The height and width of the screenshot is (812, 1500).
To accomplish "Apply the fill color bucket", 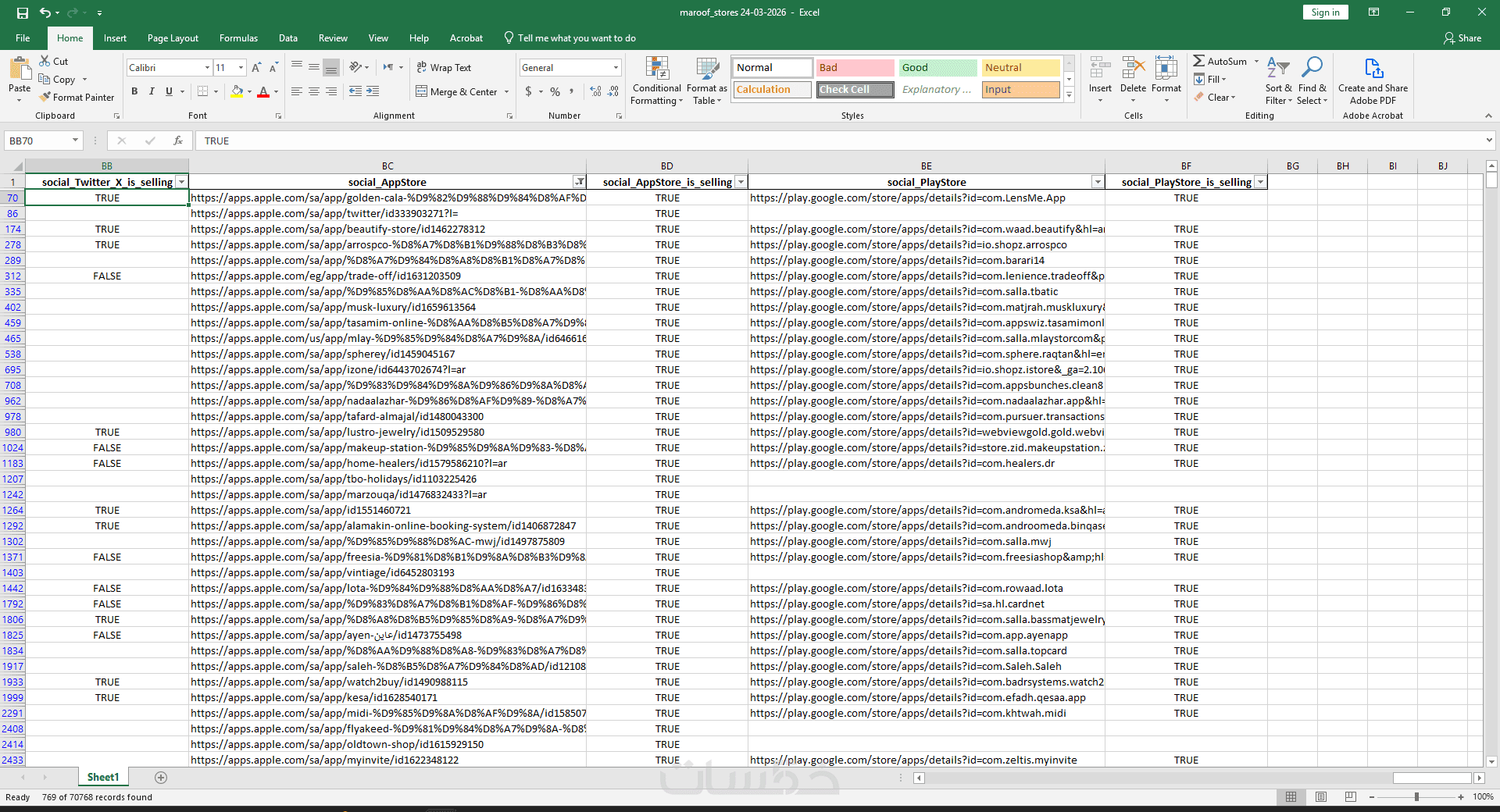I will (237, 91).
